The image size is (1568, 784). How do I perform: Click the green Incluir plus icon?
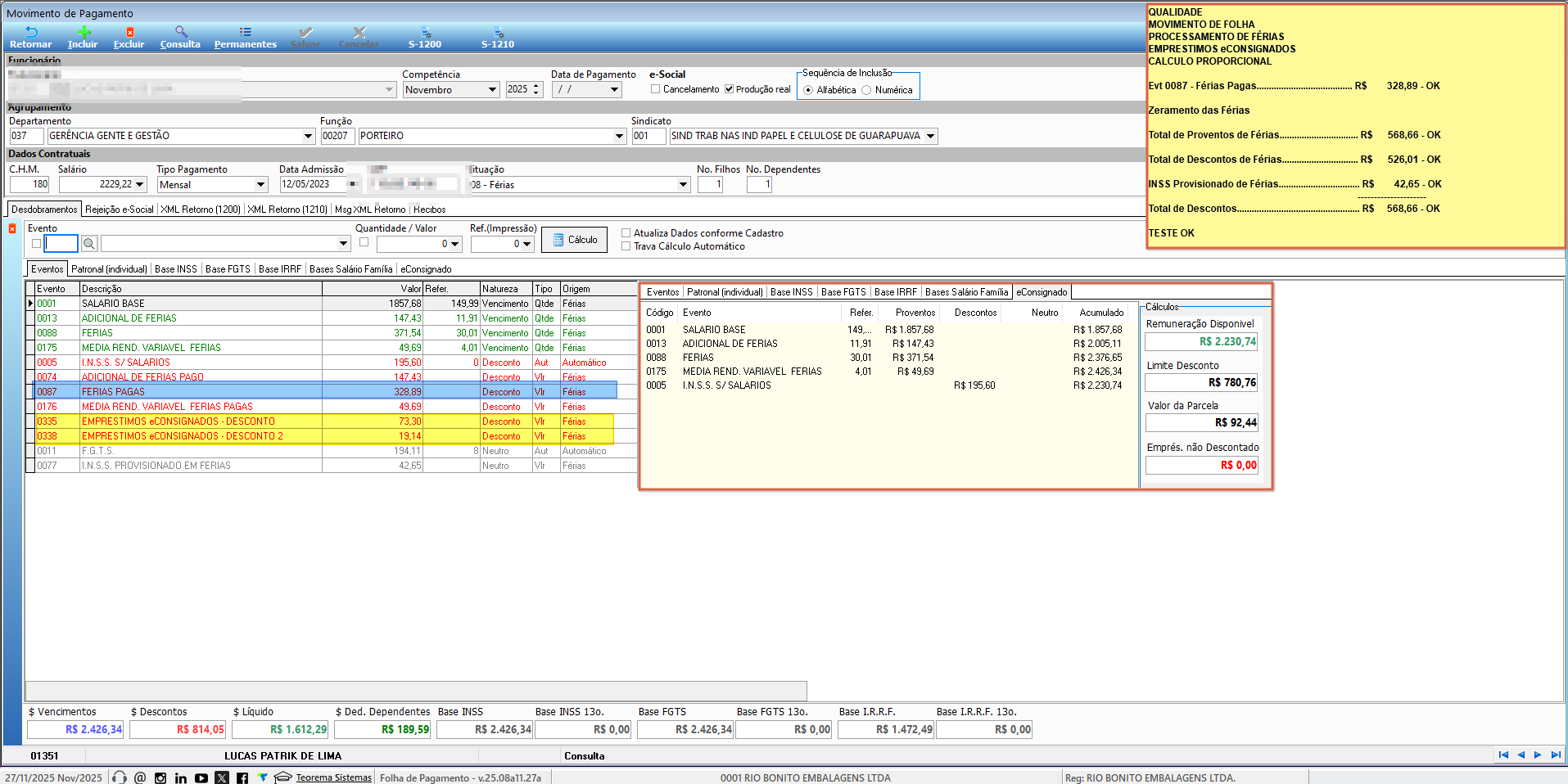click(83, 33)
